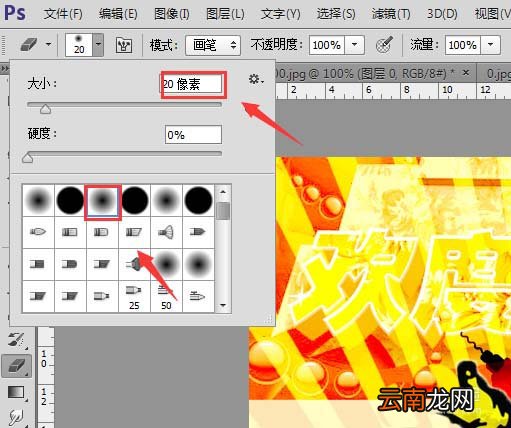This screenshot has width=511, height=428.
Task: Click the 不透明度 100% input field
Action: click(327, 45)
